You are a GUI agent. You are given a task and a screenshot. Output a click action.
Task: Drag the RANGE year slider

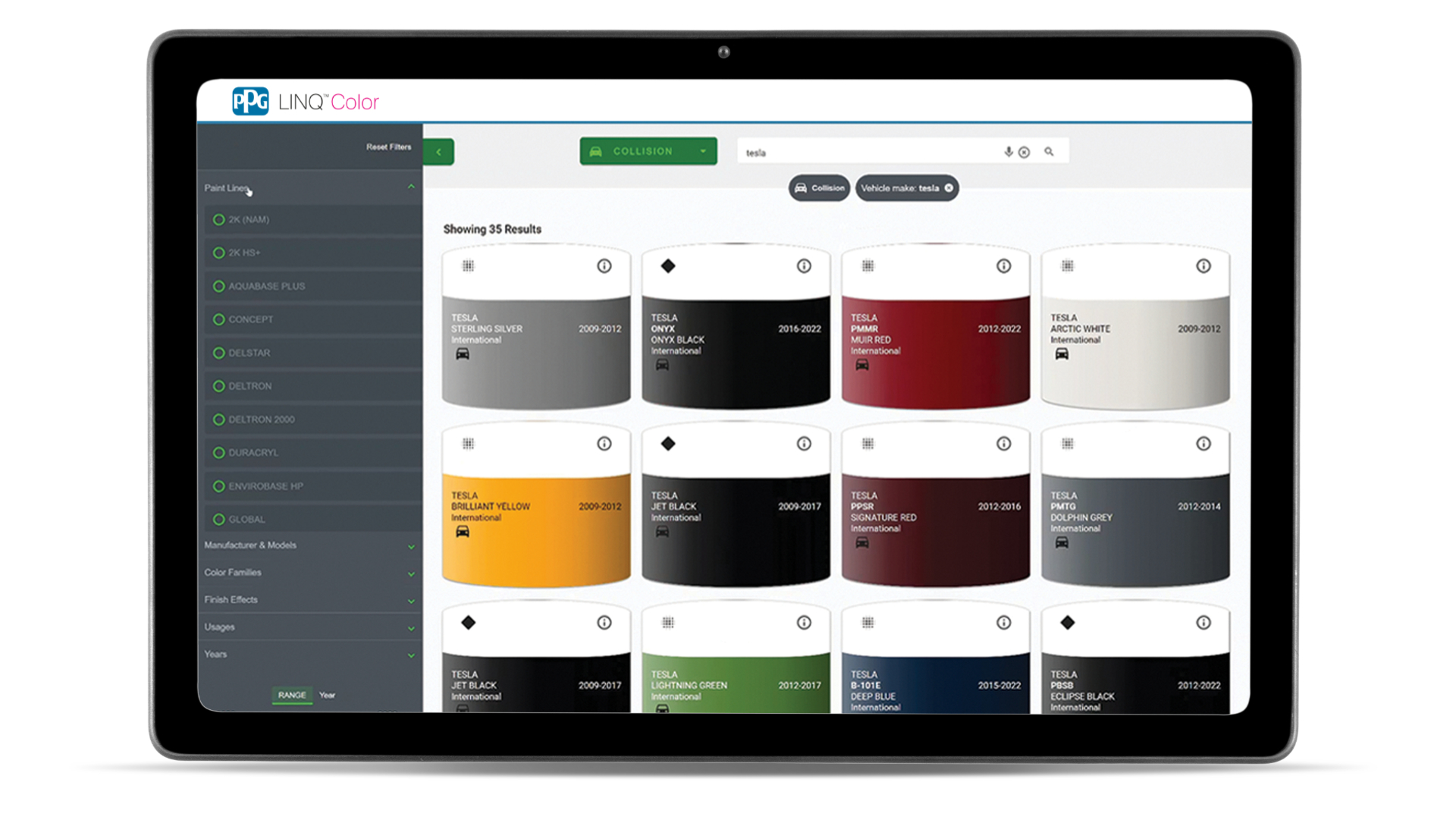click(x=290, y=695)
